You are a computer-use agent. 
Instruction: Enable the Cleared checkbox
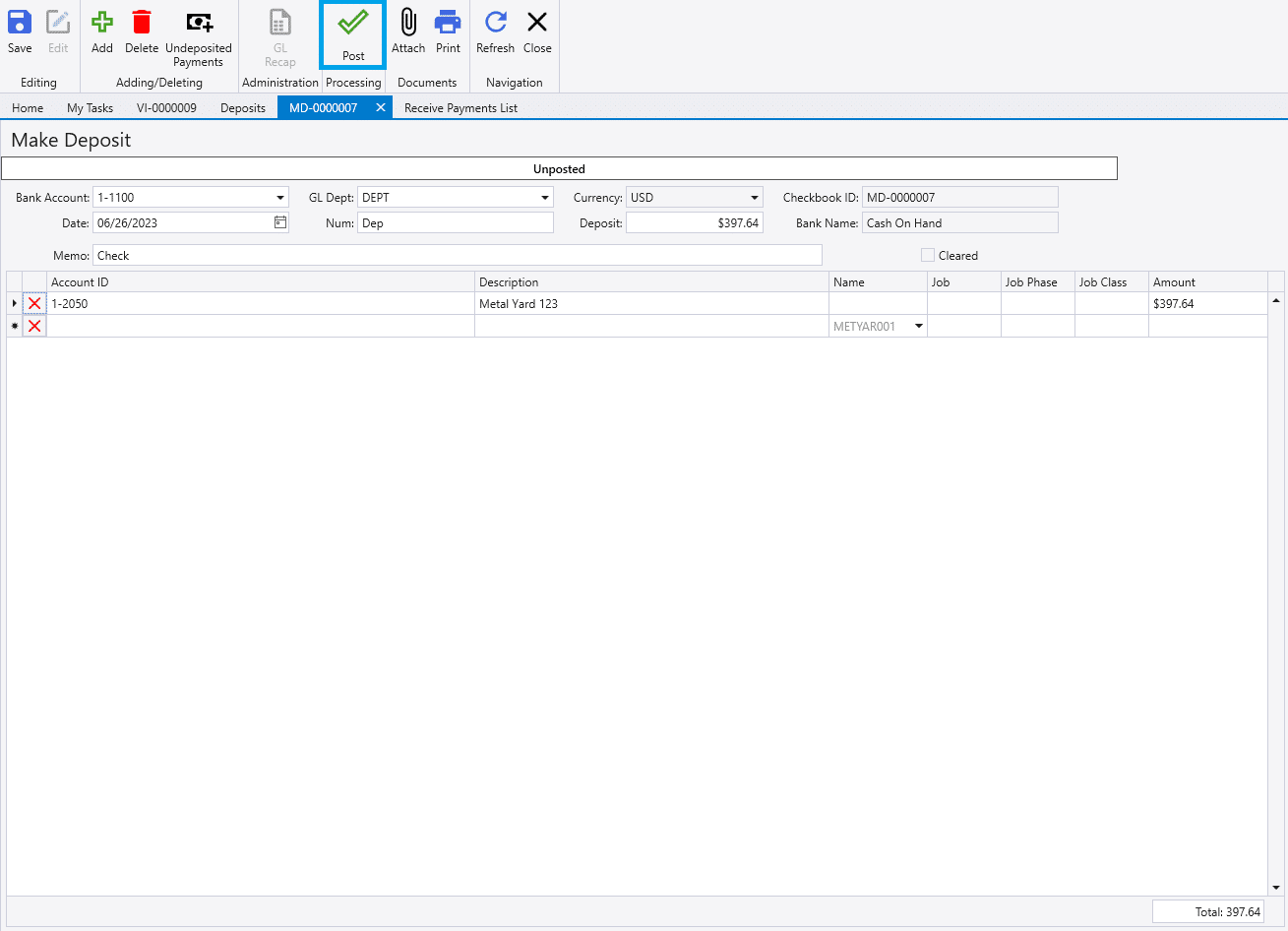coord(927,255)
